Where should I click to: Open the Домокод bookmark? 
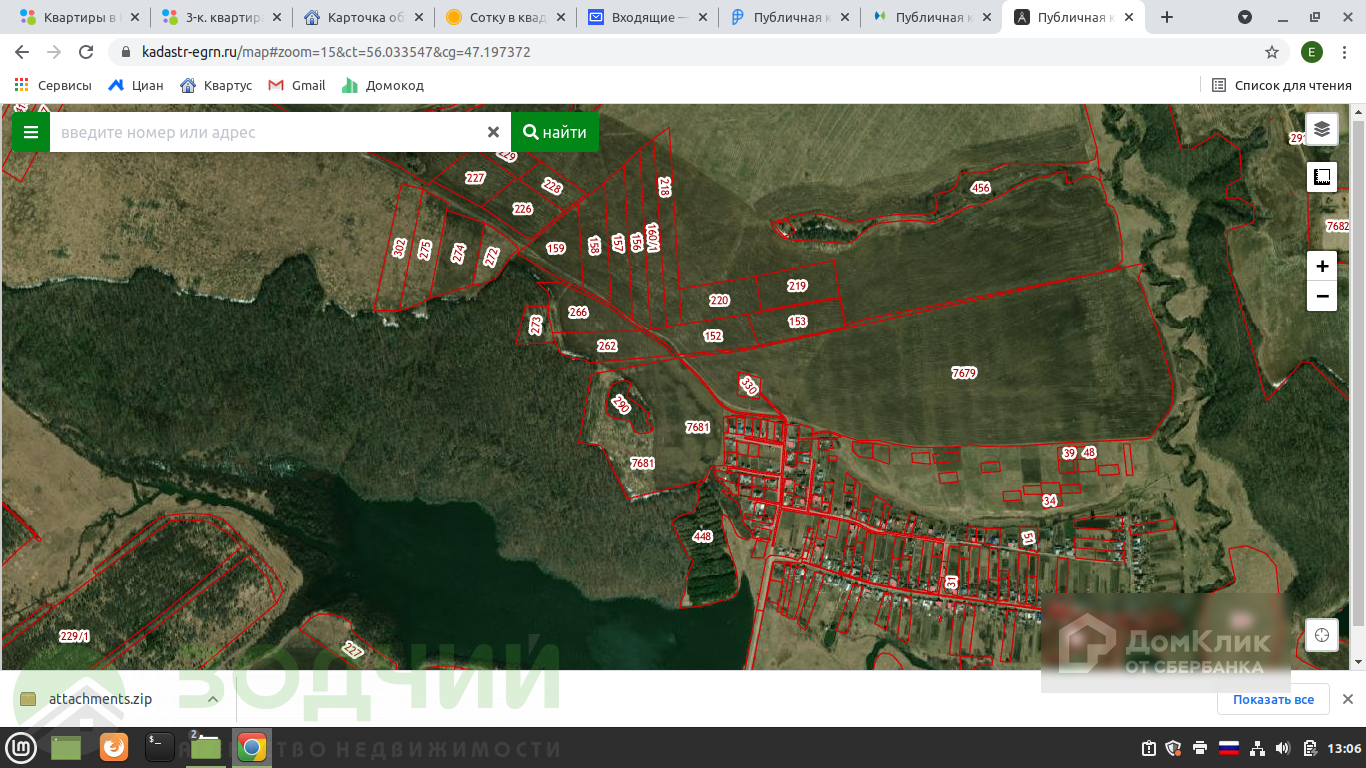[x=383, y=85]
